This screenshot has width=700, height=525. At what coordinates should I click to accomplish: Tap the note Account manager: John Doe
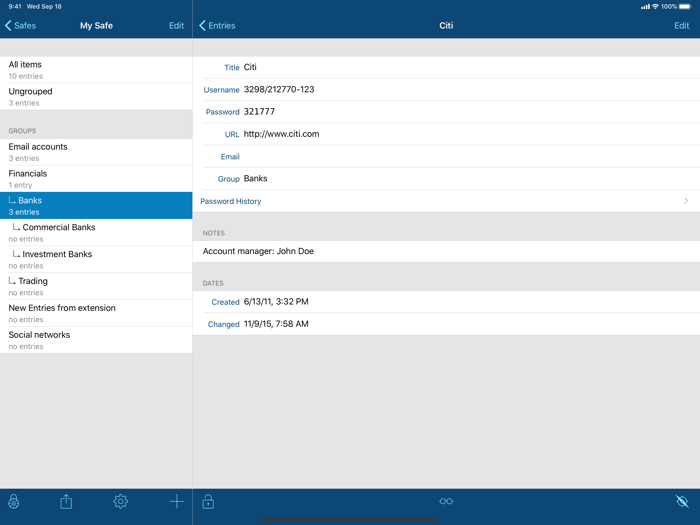click(x=258, y=251)
